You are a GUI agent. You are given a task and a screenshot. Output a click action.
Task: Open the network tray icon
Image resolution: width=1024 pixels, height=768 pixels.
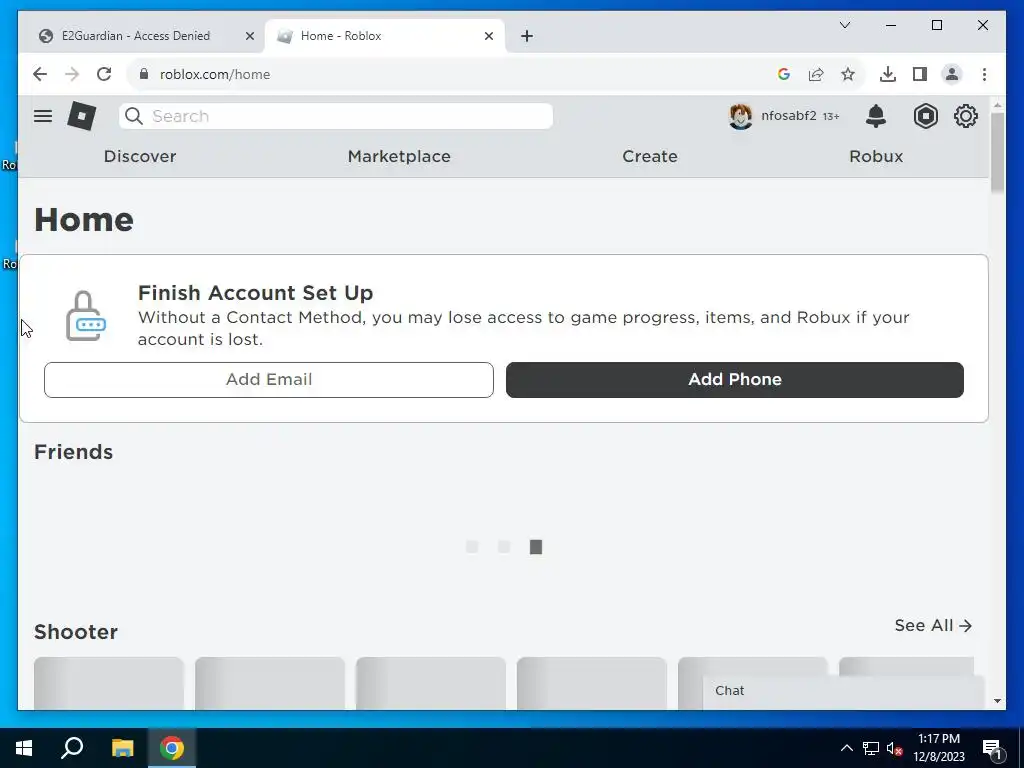tap(871, 748)
